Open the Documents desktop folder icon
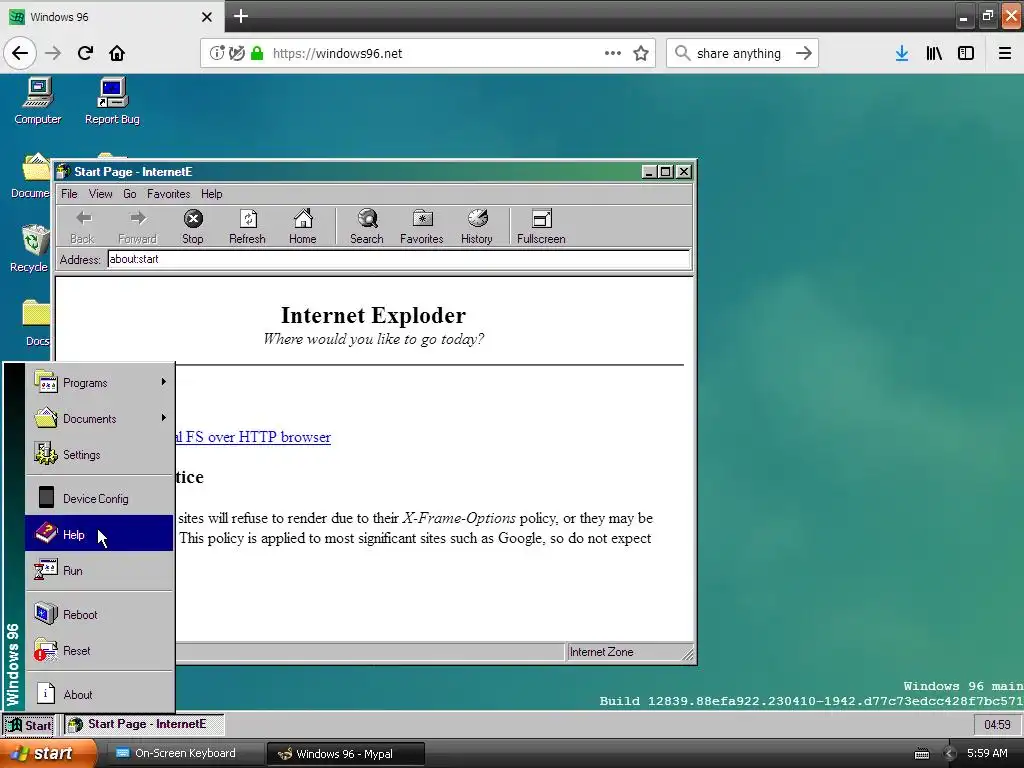 click(x=30, y=175)
